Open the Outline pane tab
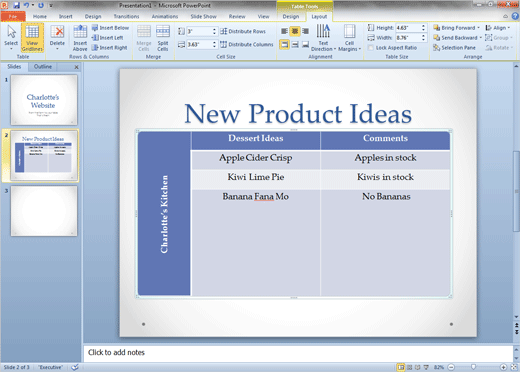Screen dimensions: 520x372 click(43, 67)
